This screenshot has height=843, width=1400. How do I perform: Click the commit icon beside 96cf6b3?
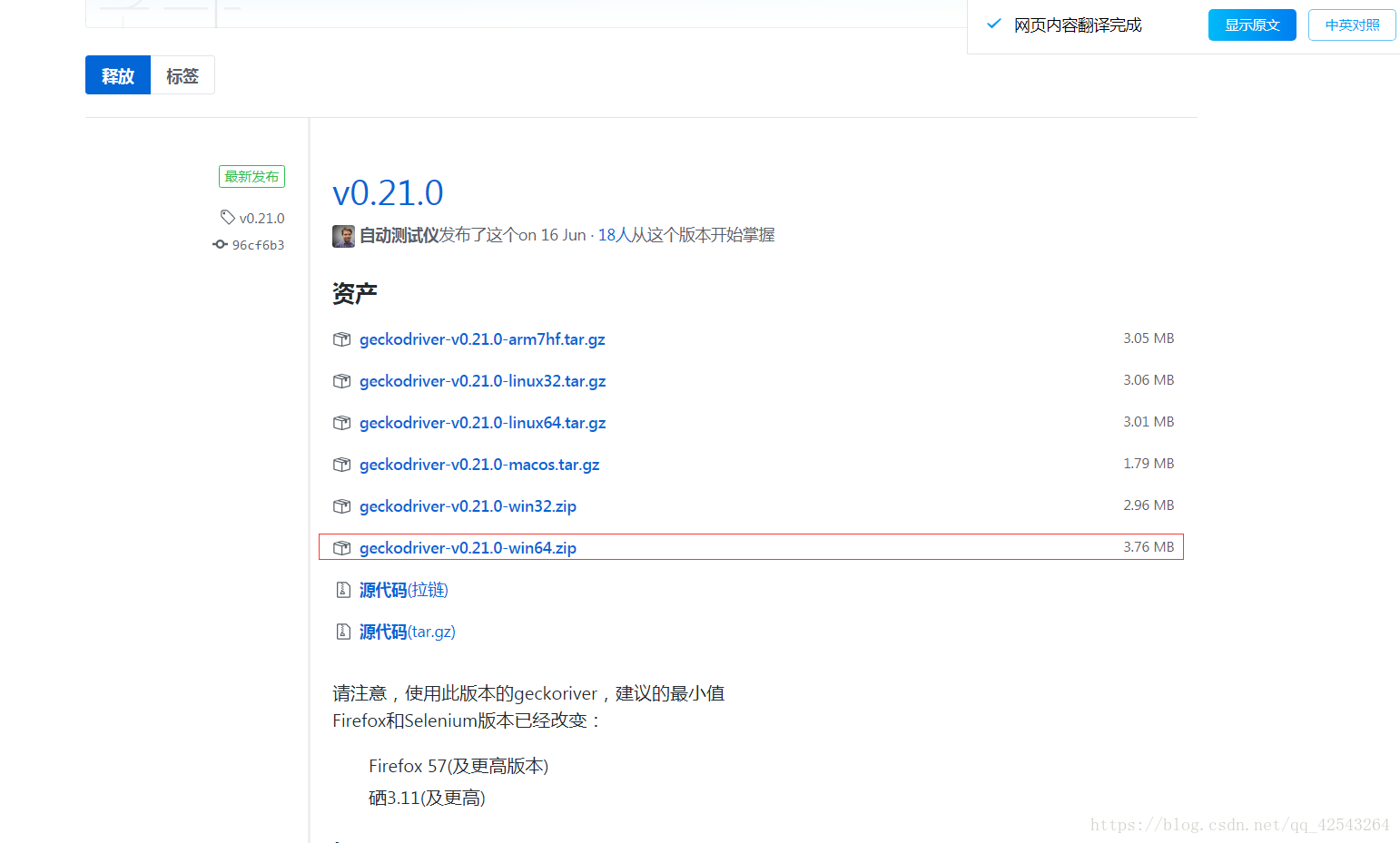(220, 244)
